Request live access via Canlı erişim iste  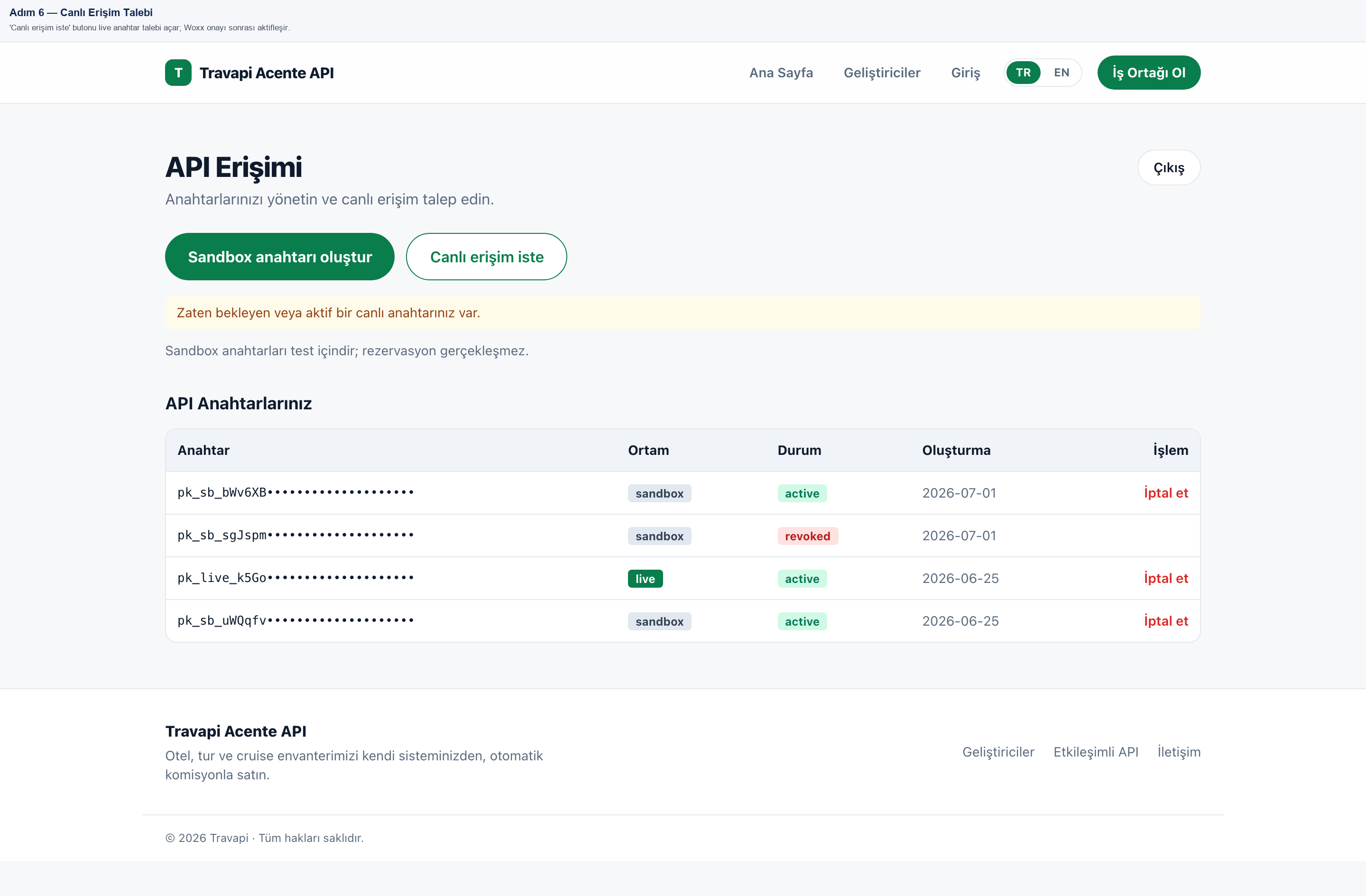486,257
